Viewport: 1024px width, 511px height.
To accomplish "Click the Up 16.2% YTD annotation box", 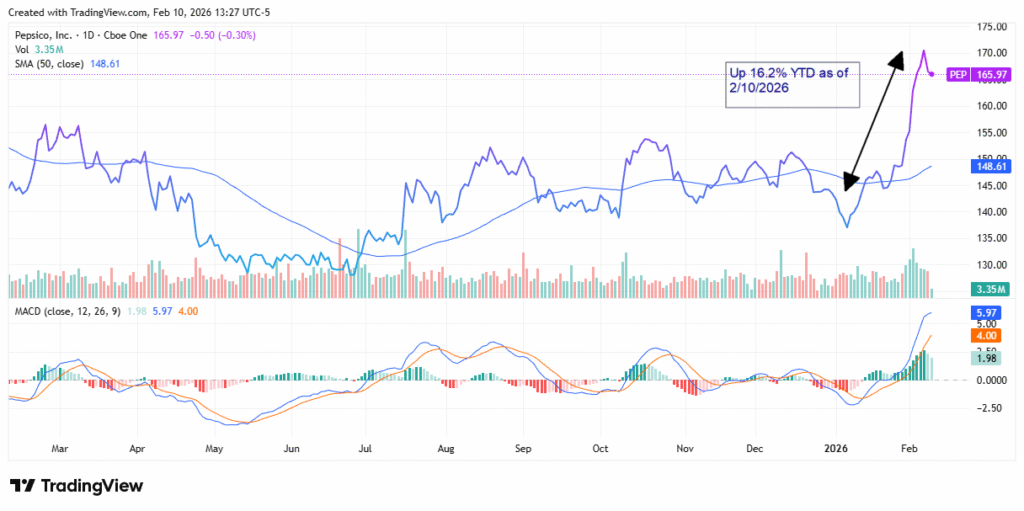I will 793,81.
